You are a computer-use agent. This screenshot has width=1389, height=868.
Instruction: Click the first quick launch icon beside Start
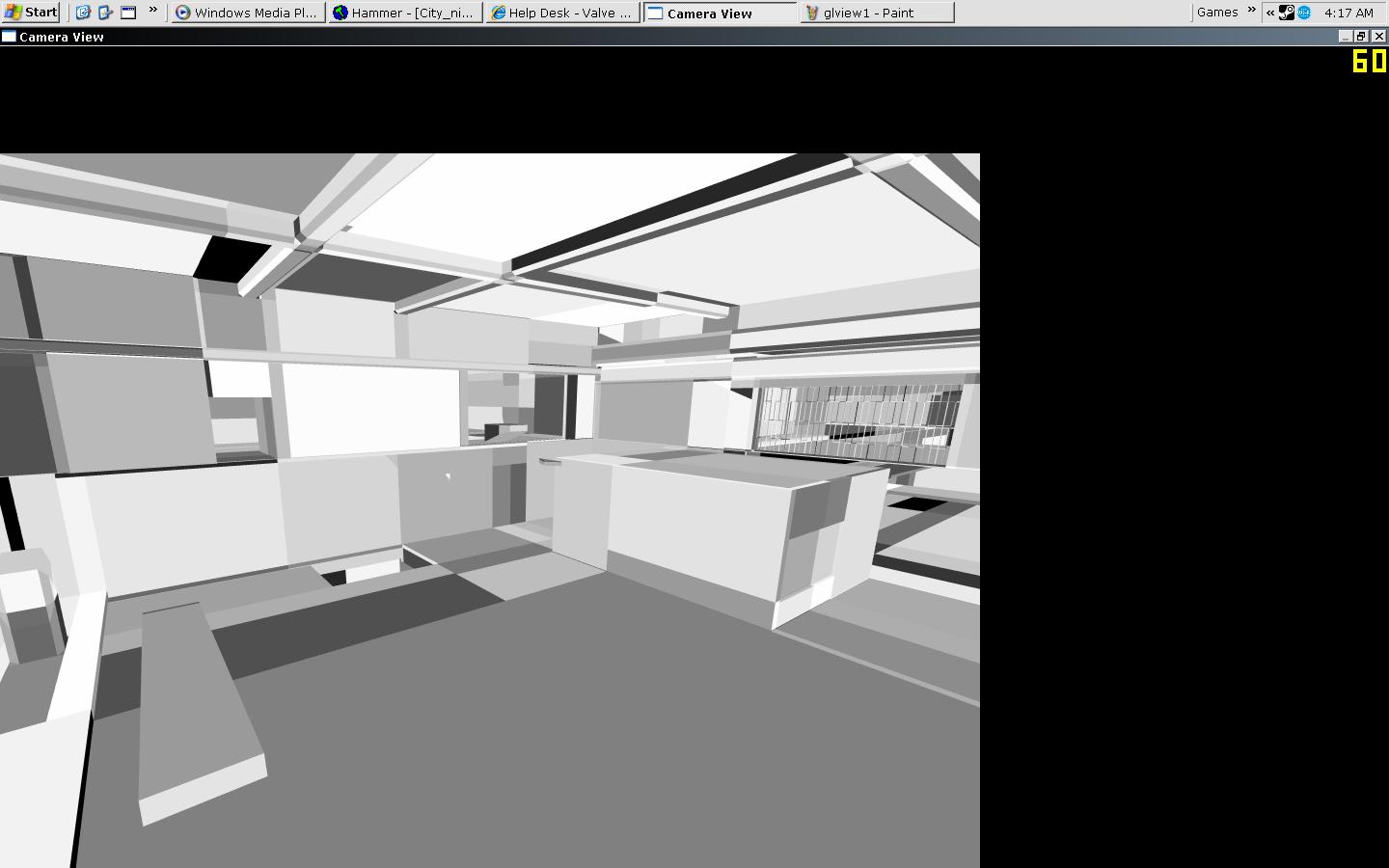click(84, 13)
